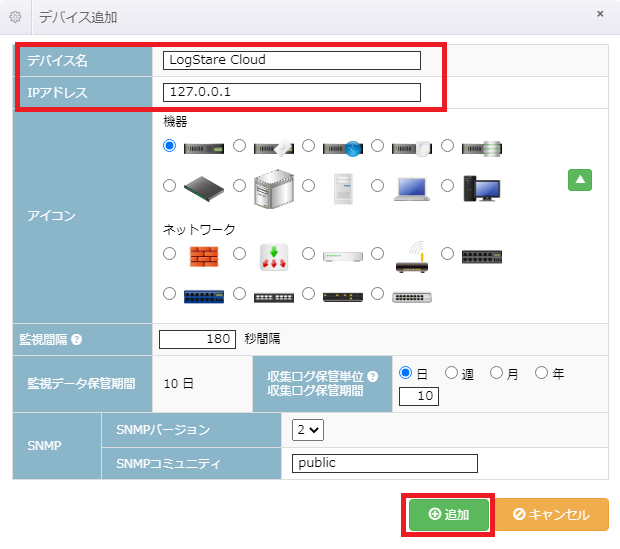Click the file server document icon
620x549 pixels.
tap(412, 149)
